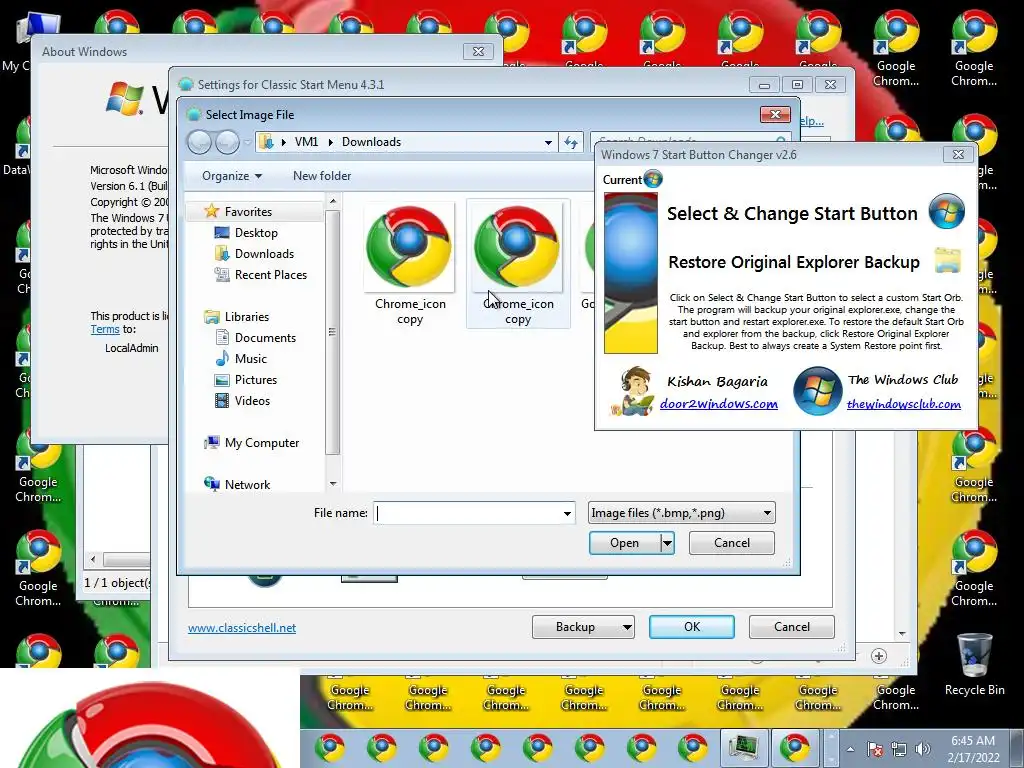Go back in Select Image File dialog
This screenshot has width=1024, height=768.
coord(200,142)
